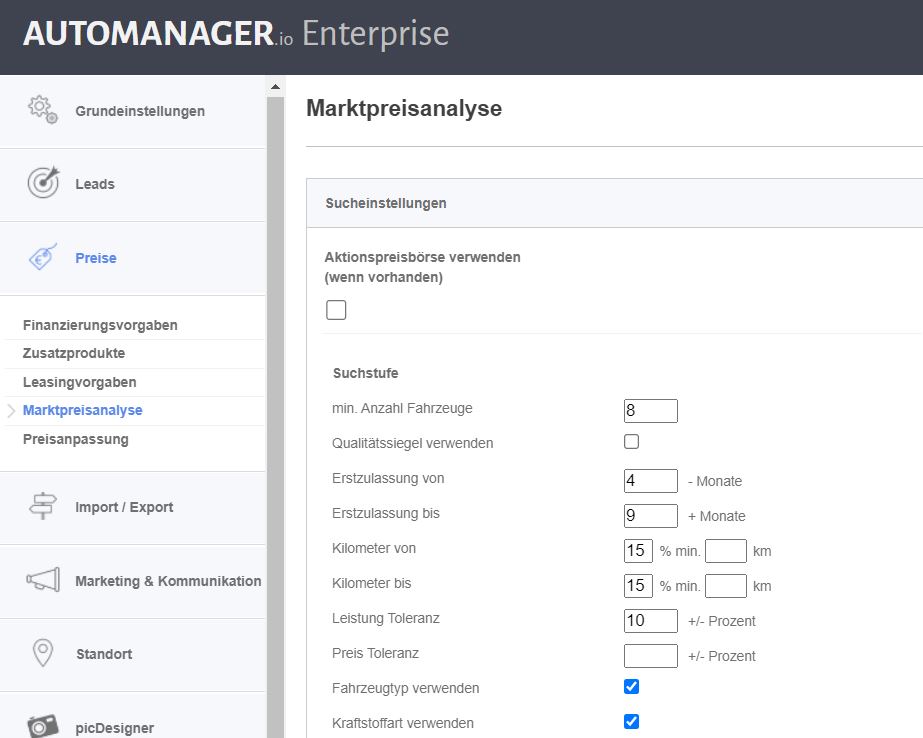Collapse the Preise menu section

click(x=133, y=258)
